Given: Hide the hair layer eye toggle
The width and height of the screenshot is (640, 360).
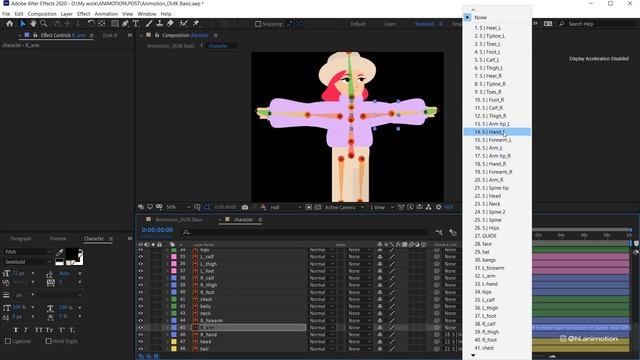Looking at the screenshot, I should 141,349.
